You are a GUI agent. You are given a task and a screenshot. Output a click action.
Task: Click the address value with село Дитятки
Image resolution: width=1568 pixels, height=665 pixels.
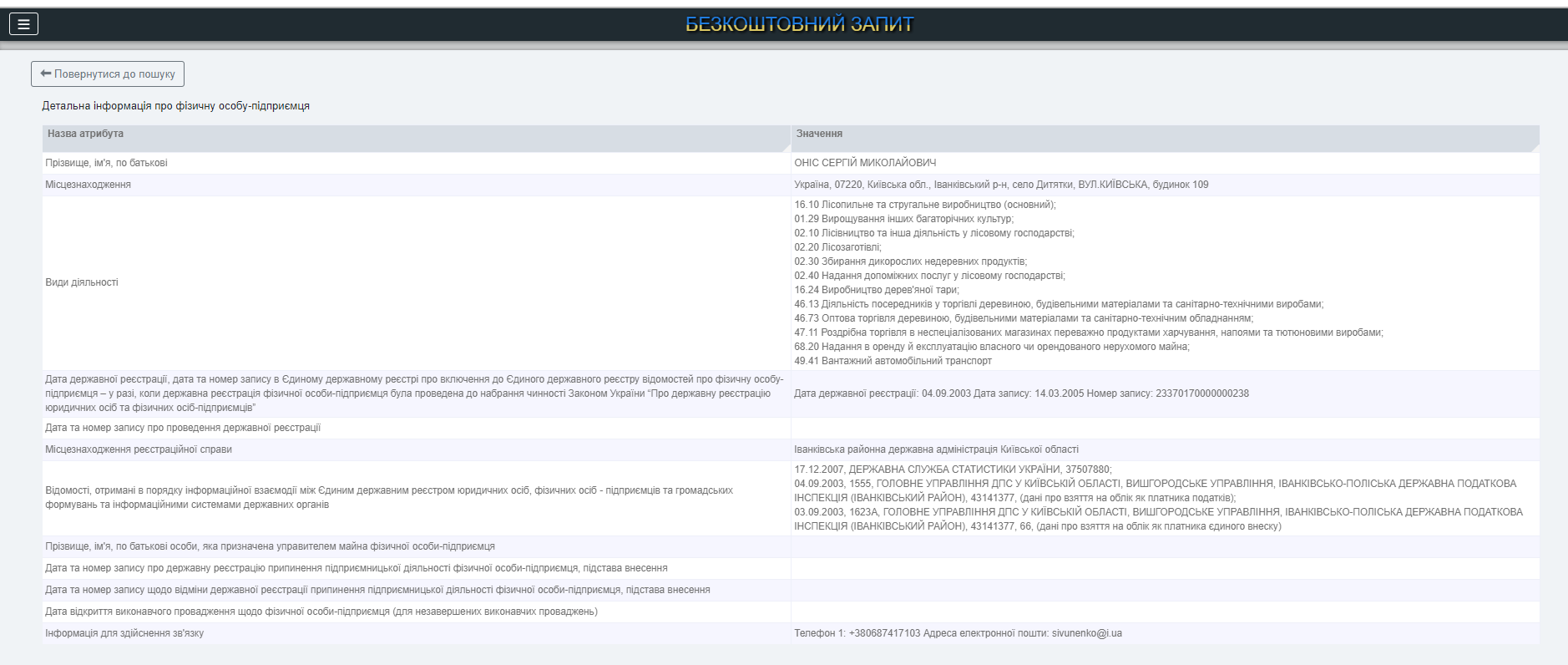[1001, 185]
